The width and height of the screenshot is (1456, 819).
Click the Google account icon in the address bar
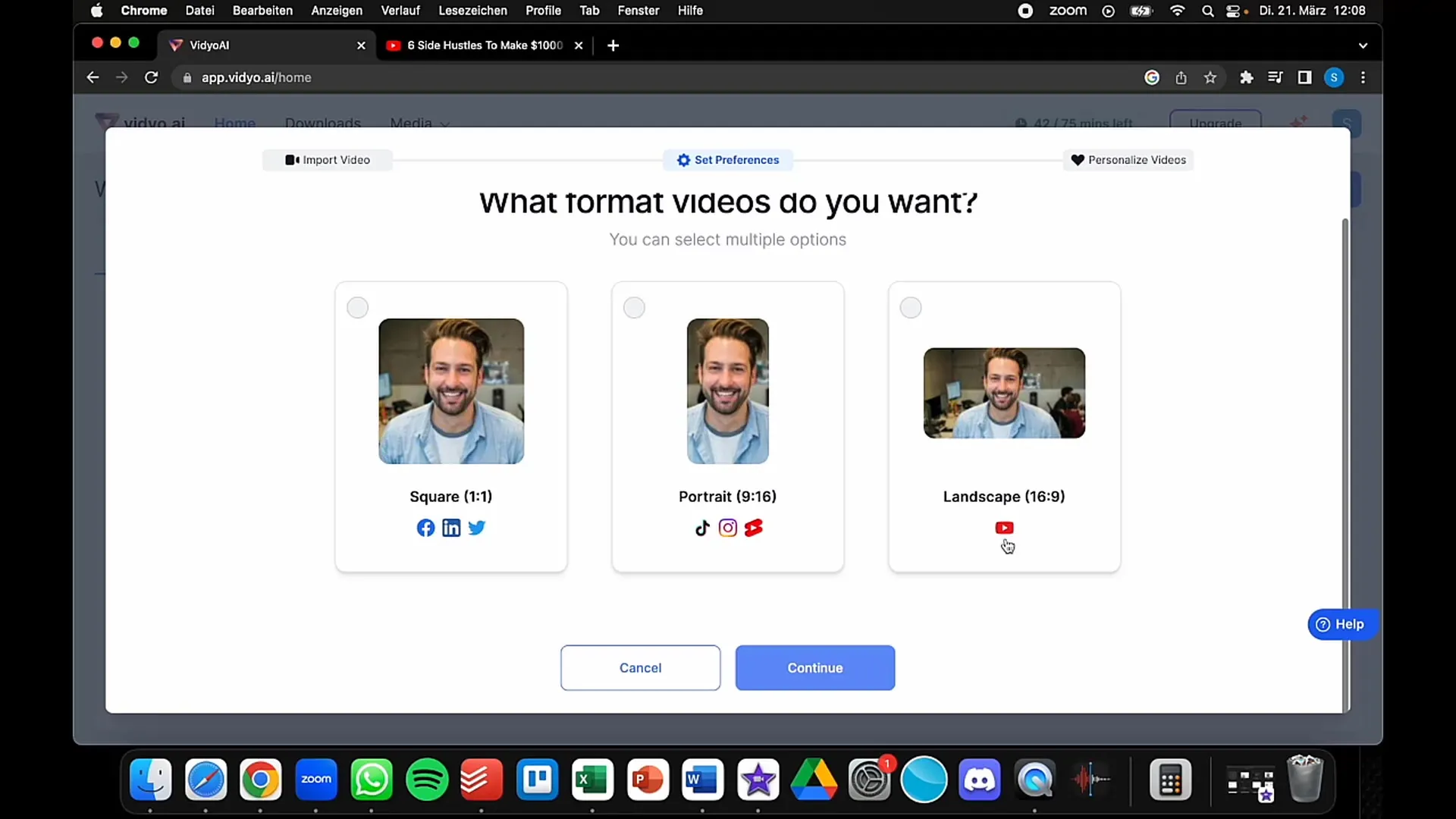coord(1152,77)
